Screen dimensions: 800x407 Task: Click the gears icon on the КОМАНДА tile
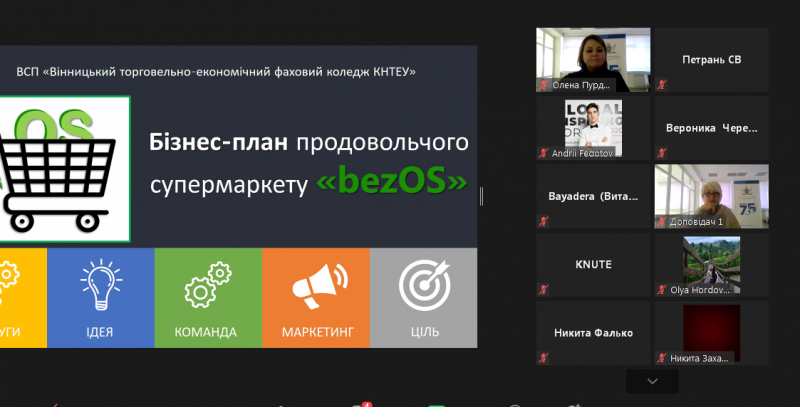tap(208, 285)
